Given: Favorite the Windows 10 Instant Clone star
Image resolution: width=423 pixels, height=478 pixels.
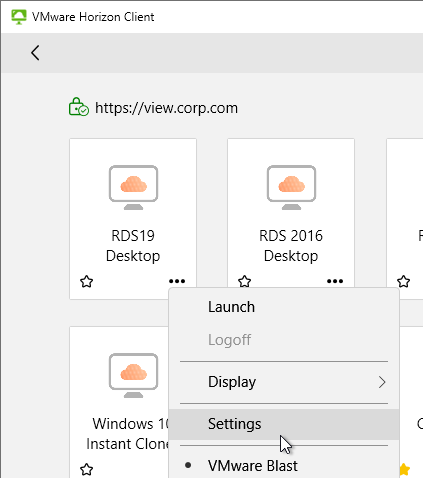Looking at the screenshot, I should coord(87,469).
